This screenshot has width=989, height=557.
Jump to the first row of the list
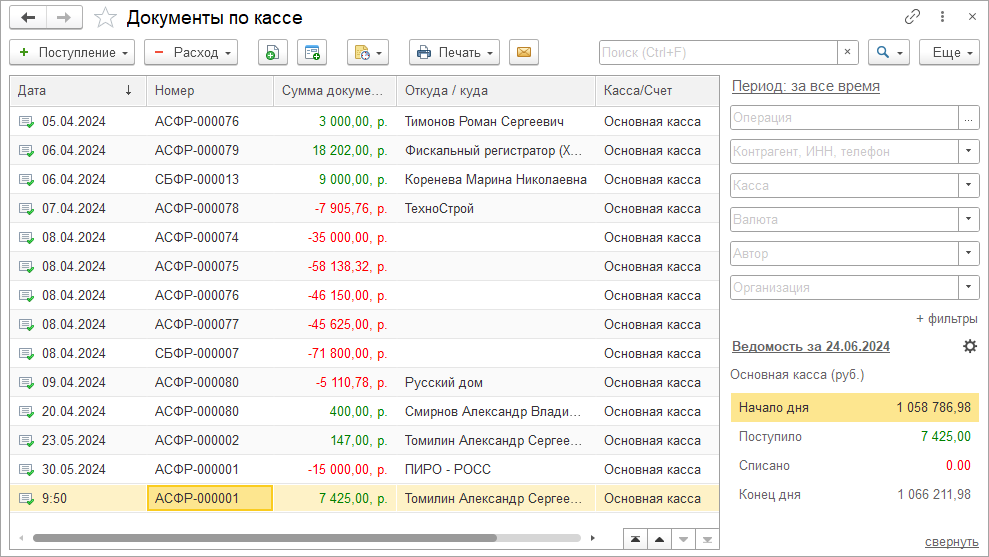634,538
